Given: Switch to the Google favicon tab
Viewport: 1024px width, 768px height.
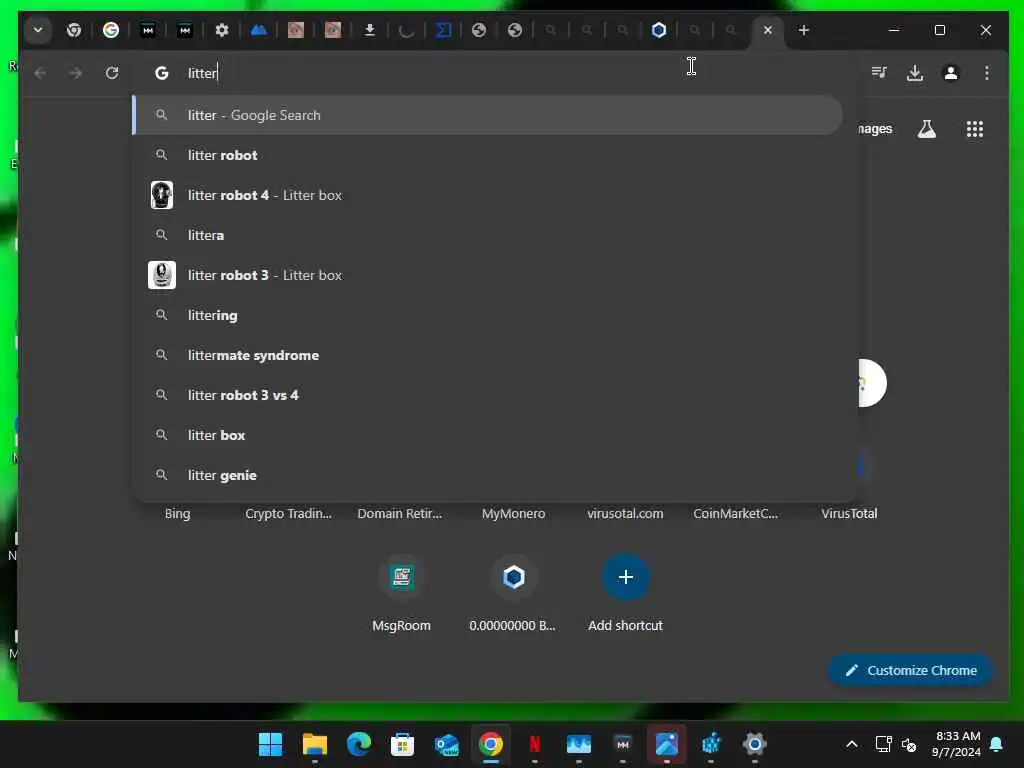Looking at the screenshot, I should tap(111, 30).
